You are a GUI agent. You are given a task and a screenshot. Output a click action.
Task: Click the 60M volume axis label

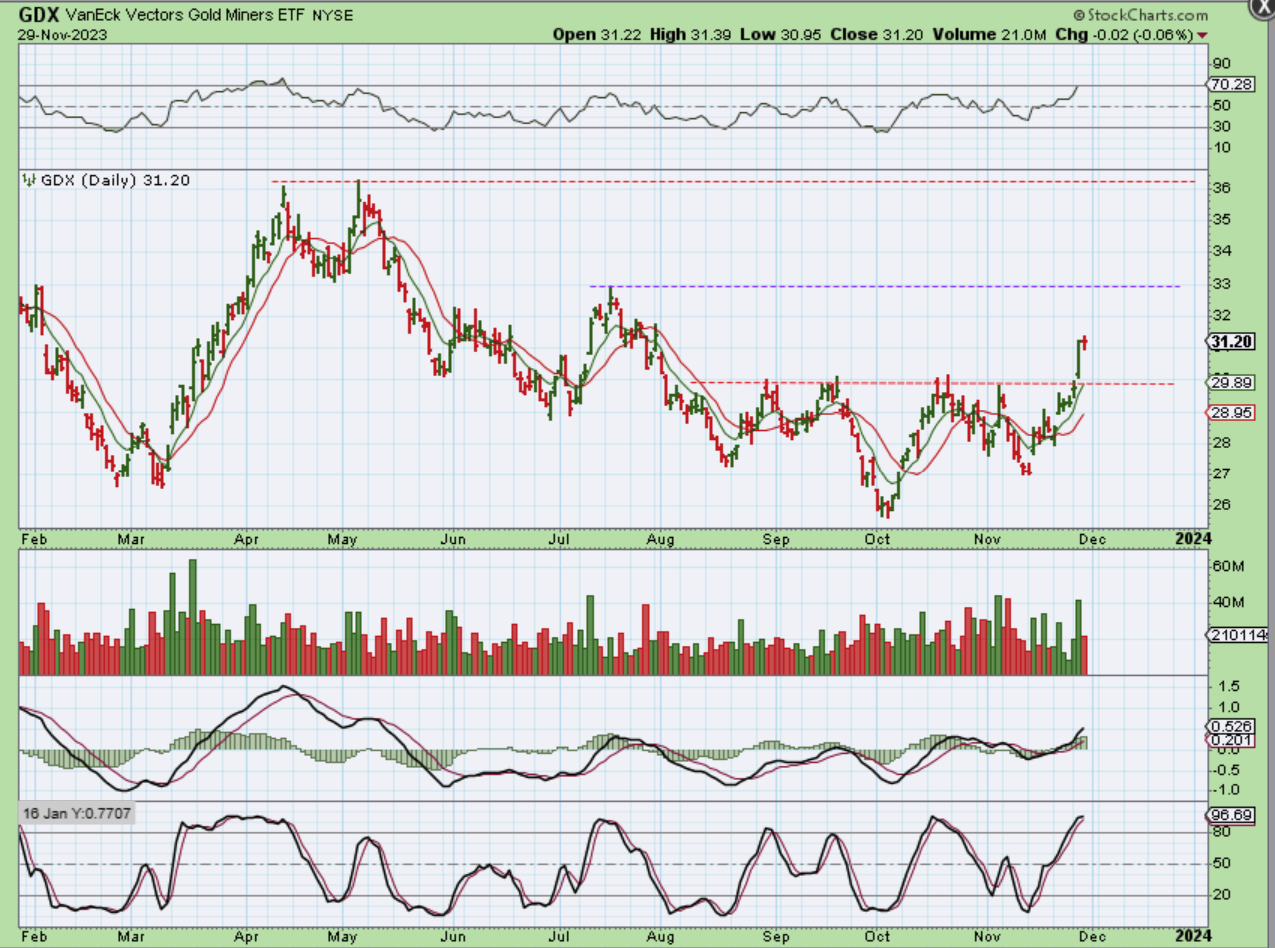click(1230, 566)
